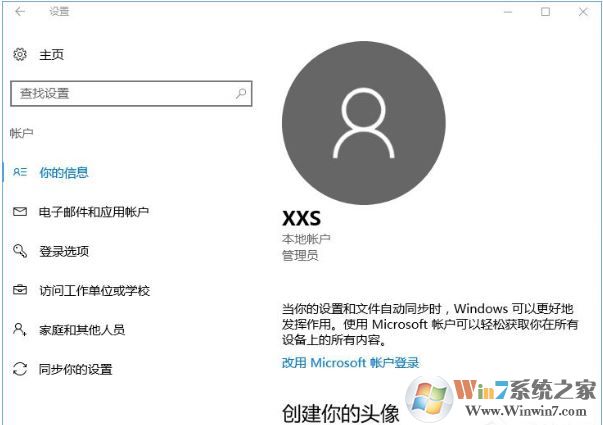The image size is (603, 425).
Task: Click the user avatar picture
Action: click(364, 123)
